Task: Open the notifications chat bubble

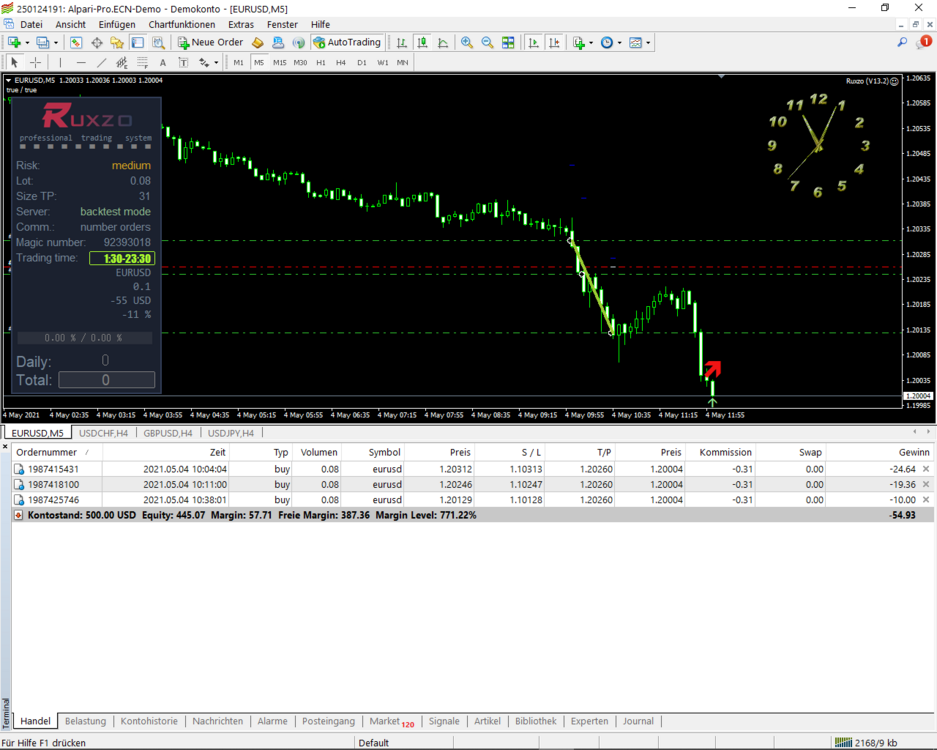Action: tap(924, 42)
